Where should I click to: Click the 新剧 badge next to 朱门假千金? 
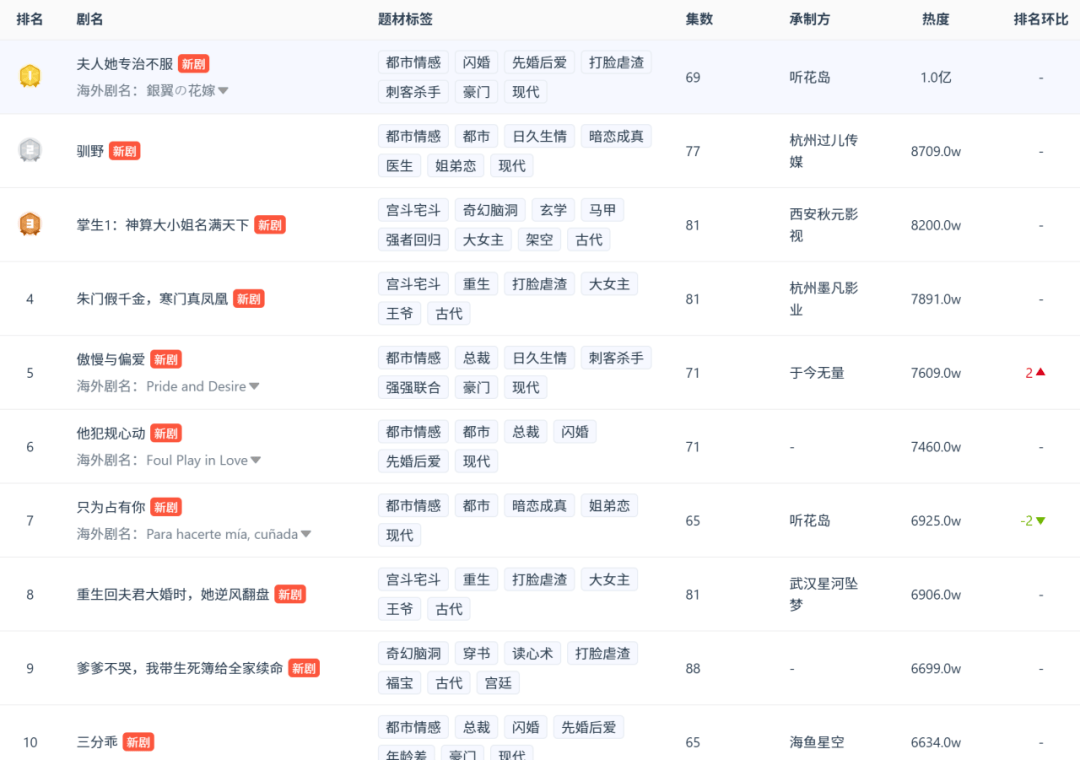click(249, 299)
